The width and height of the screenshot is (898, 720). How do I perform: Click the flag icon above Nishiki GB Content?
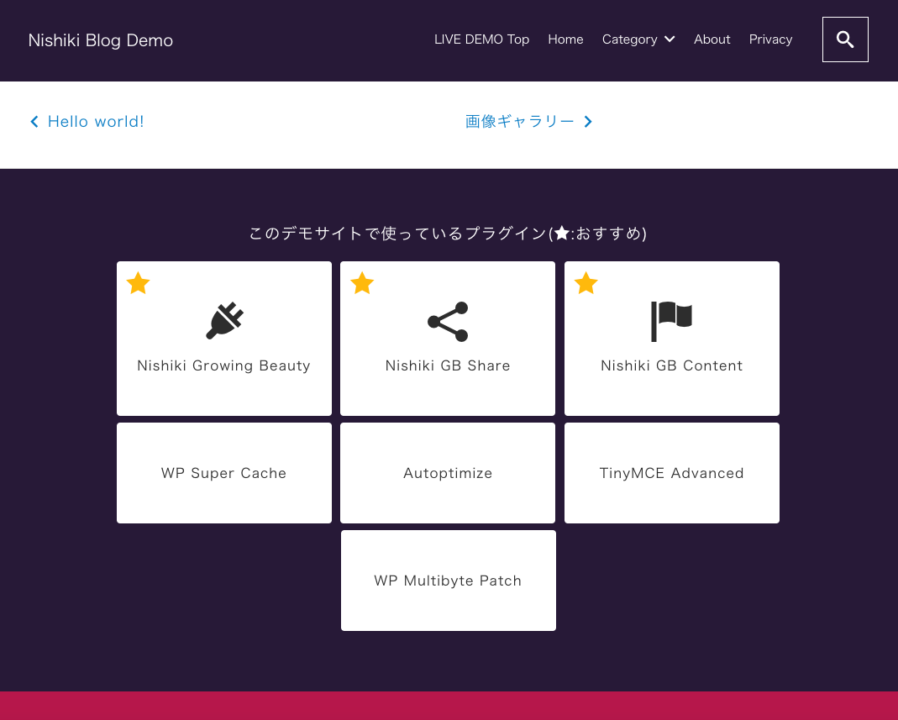pyautogui.click(x=671, y=321)
